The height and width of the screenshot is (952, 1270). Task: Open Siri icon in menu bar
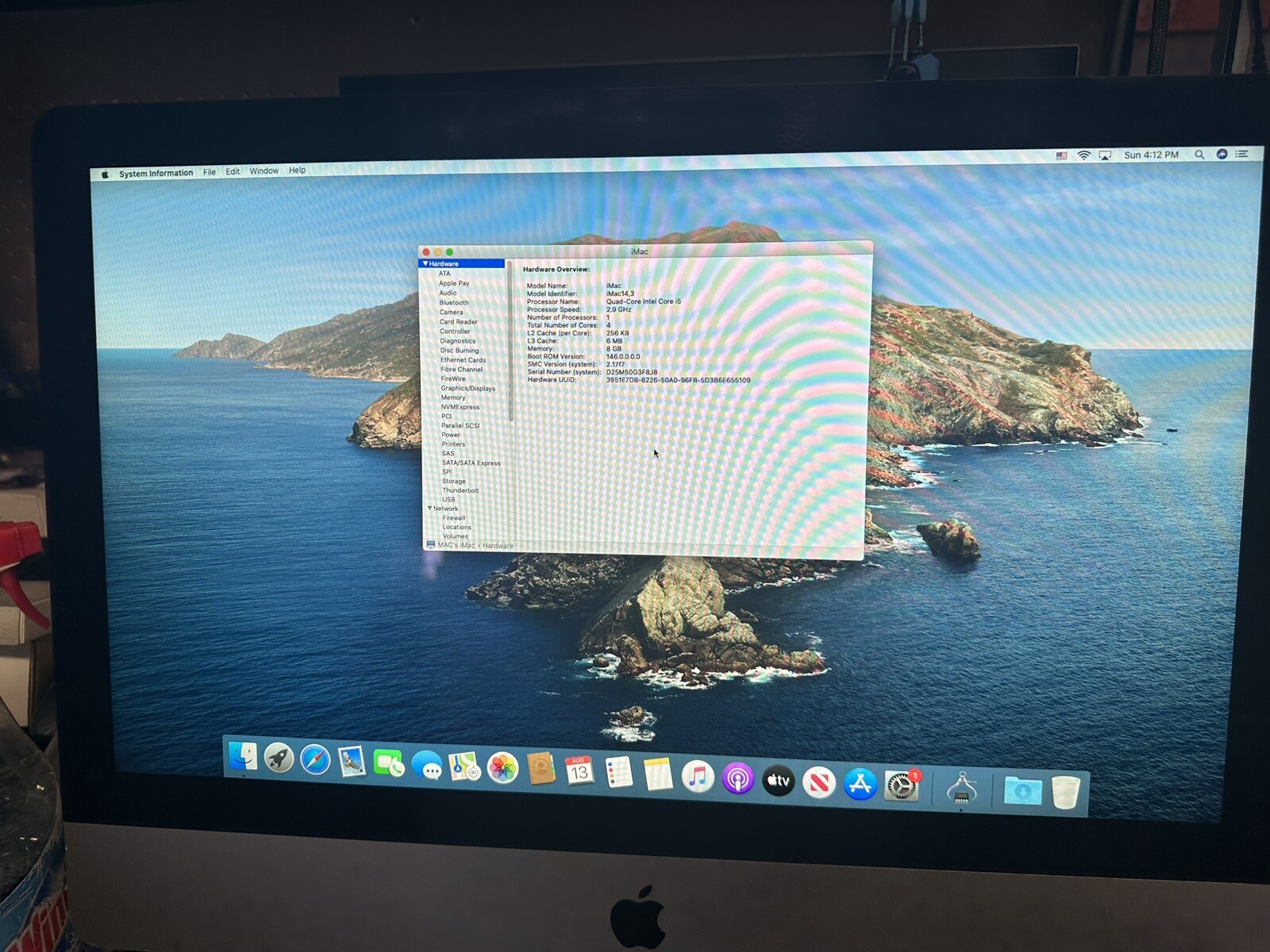click(x=1222, y=154)
